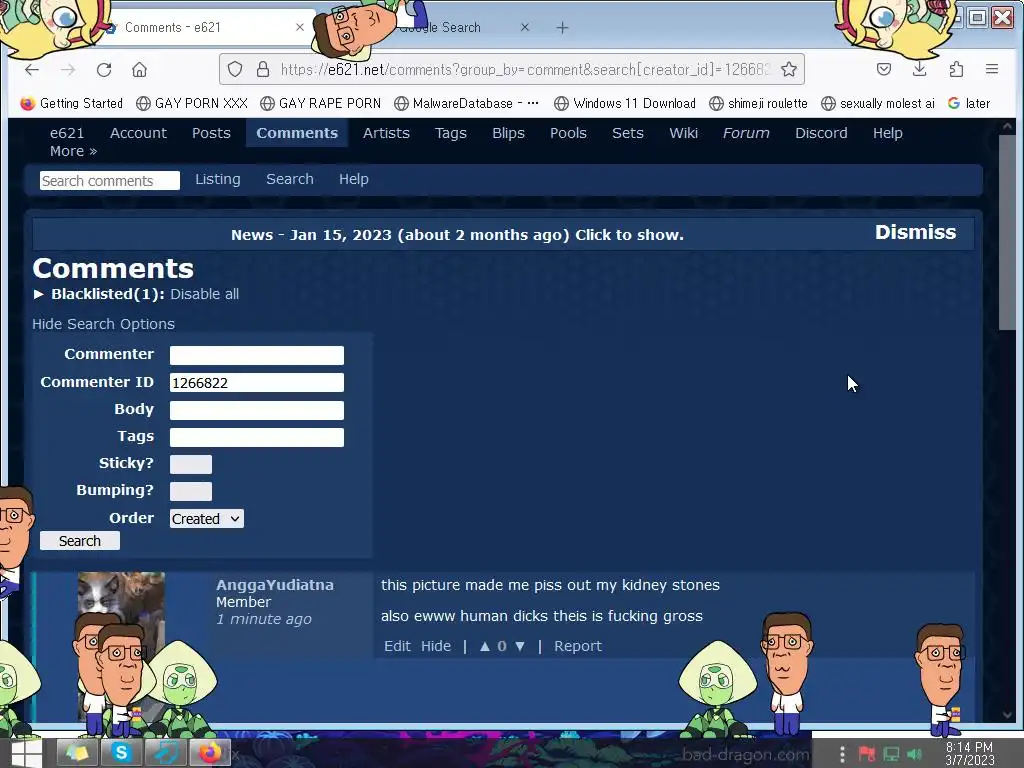Screen dimensions: 1024x768
Task: Go to Blips
Action: pos(508,133)
